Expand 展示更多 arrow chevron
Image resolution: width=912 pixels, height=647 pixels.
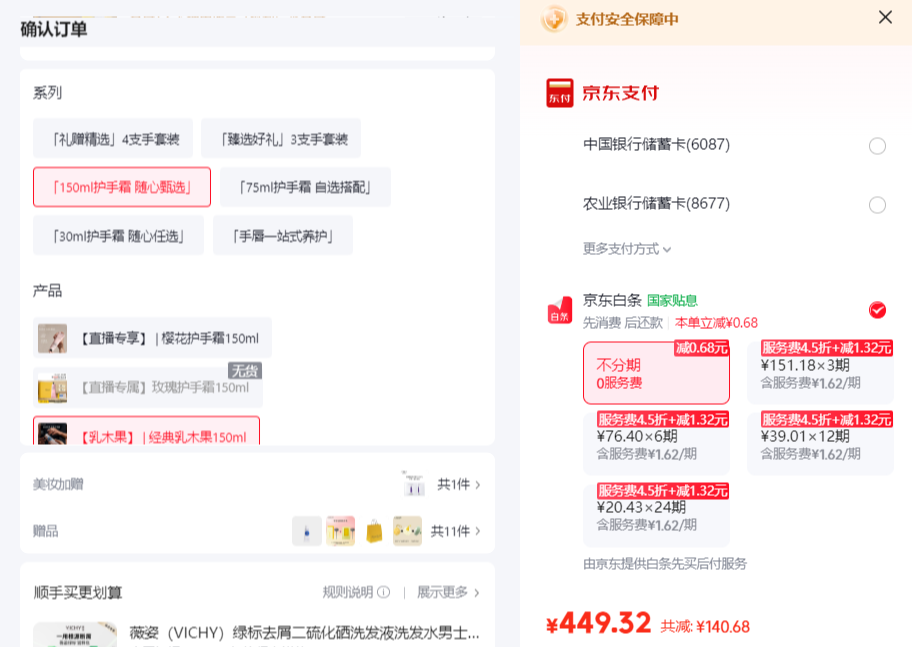[x=477, y=593]
